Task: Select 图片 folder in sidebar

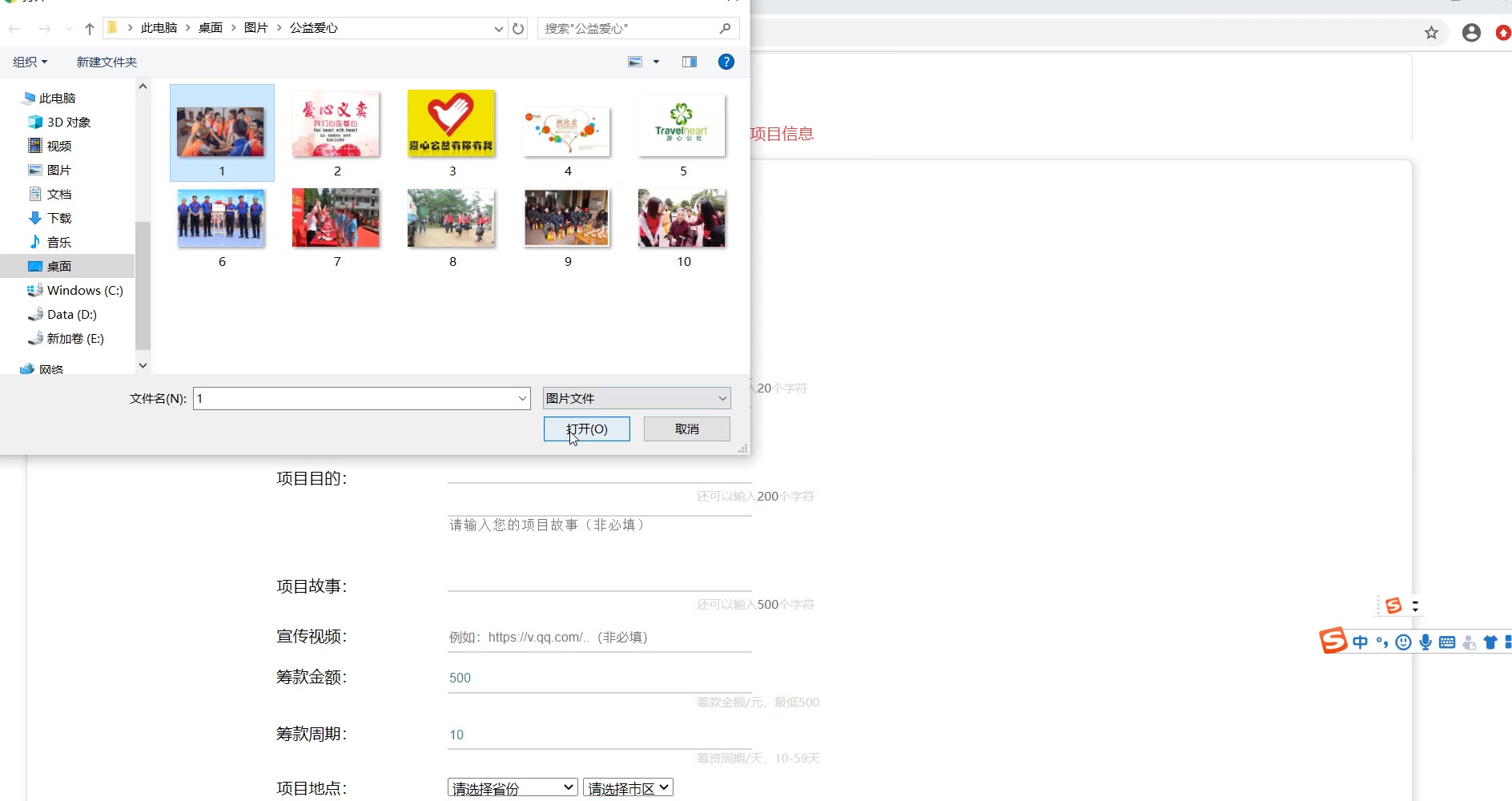Action: click(x=50, y=170)
